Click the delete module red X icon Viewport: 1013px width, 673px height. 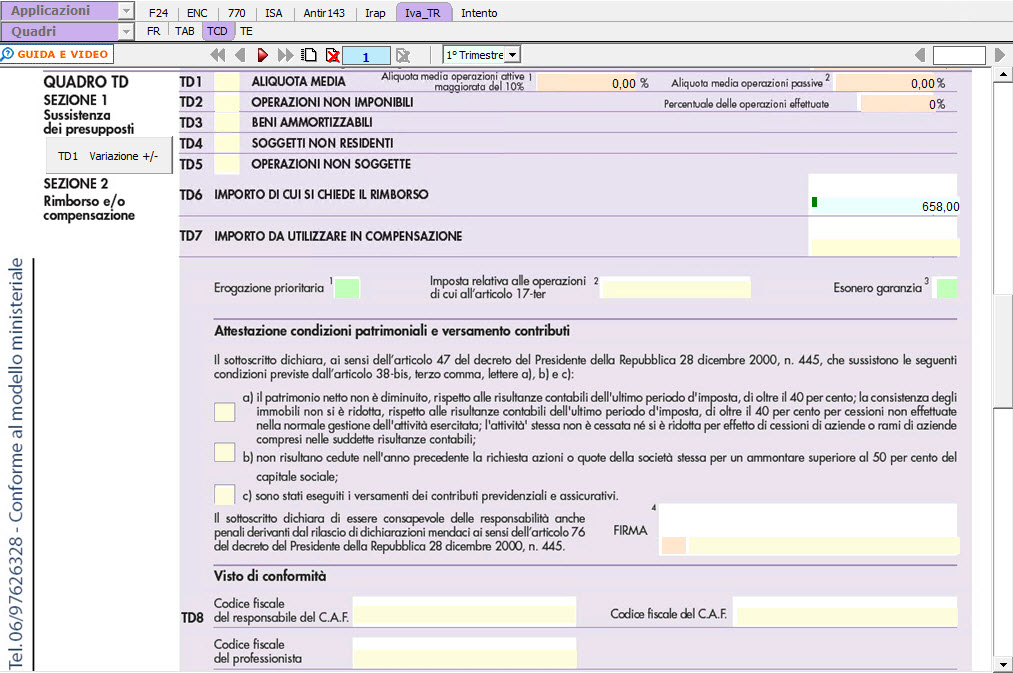(x=333, y=56)
